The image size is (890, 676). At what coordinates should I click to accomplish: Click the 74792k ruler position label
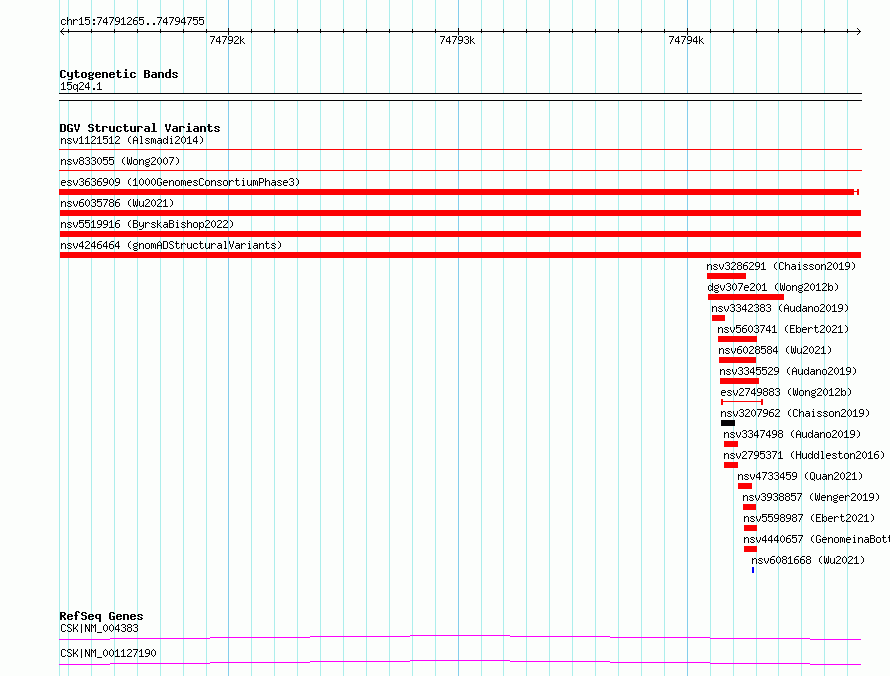(227, 40)
